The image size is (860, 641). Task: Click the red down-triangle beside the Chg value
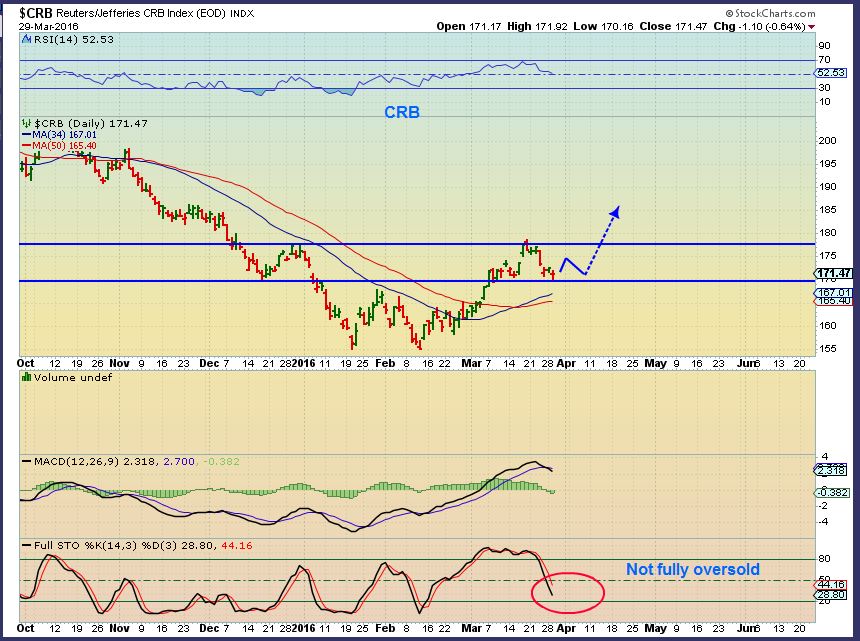(x=811, y=27)
